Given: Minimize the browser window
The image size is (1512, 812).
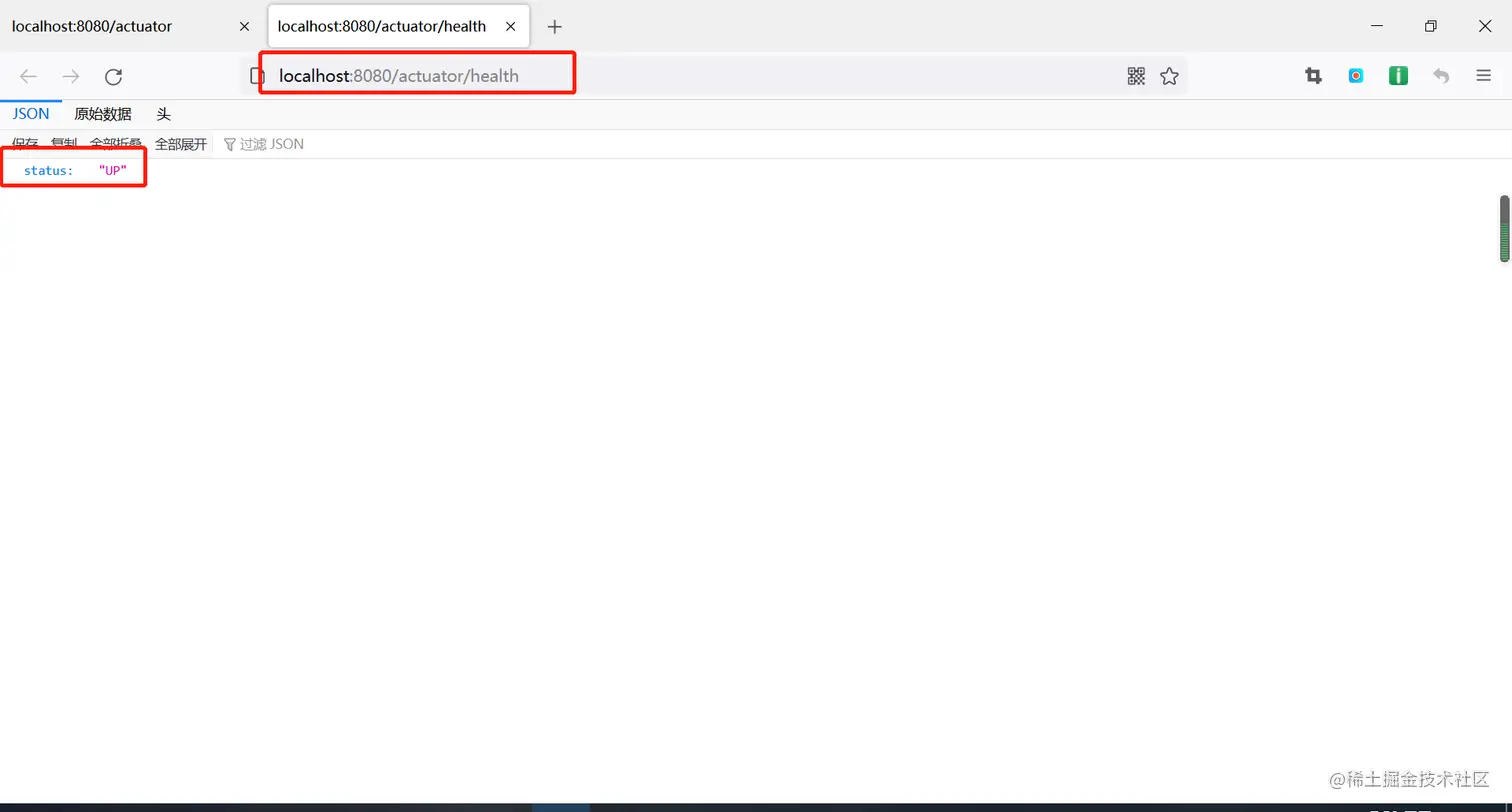Looking at the screenshot, I should pyautogui.click(x=1377, y=26).
